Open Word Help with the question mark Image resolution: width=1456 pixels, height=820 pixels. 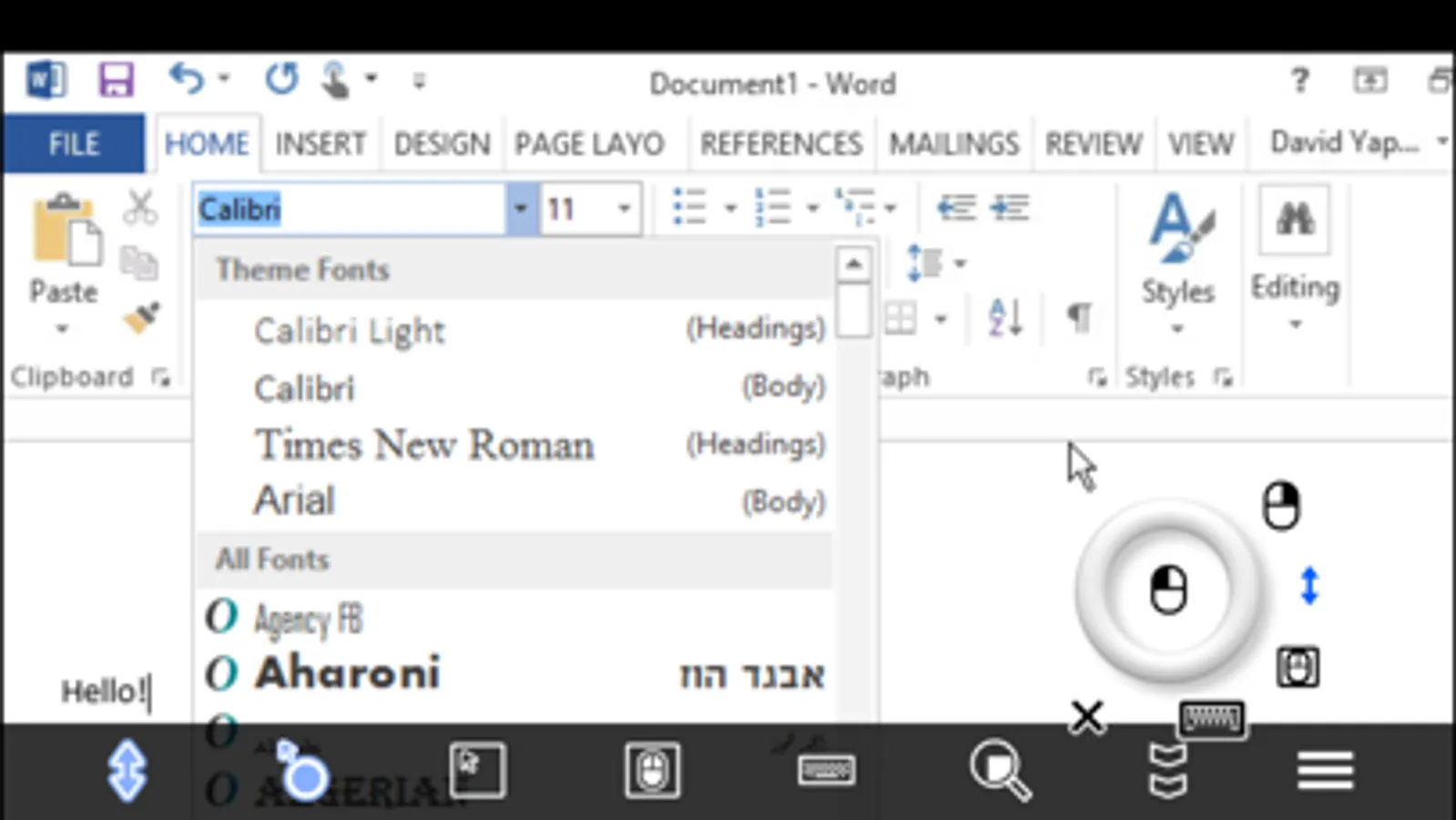[x=1299, y=80]
